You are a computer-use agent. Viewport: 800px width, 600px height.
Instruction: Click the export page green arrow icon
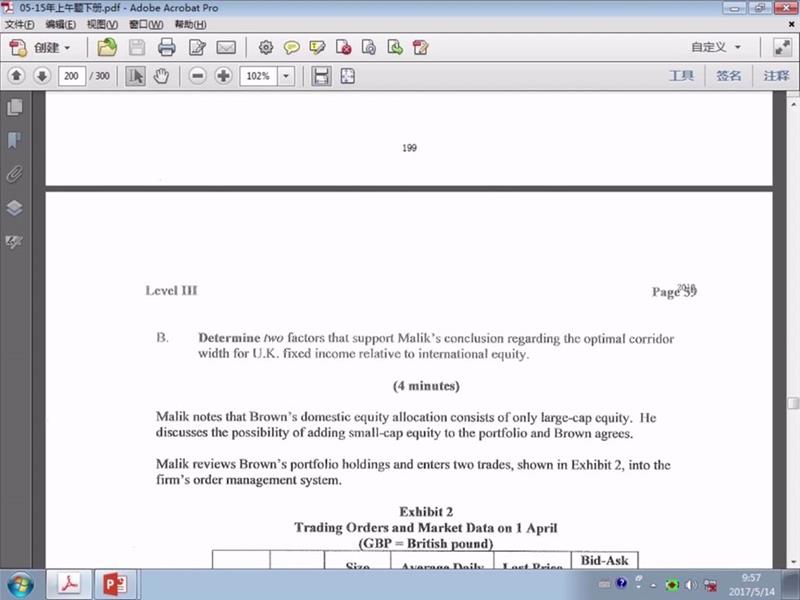[x=395, y=48]
